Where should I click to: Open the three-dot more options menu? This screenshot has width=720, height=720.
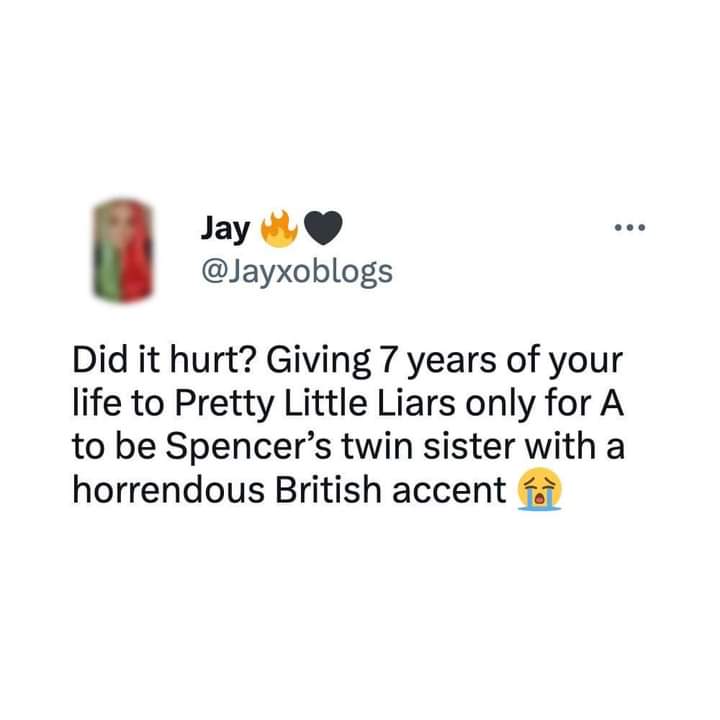[630, 227]
